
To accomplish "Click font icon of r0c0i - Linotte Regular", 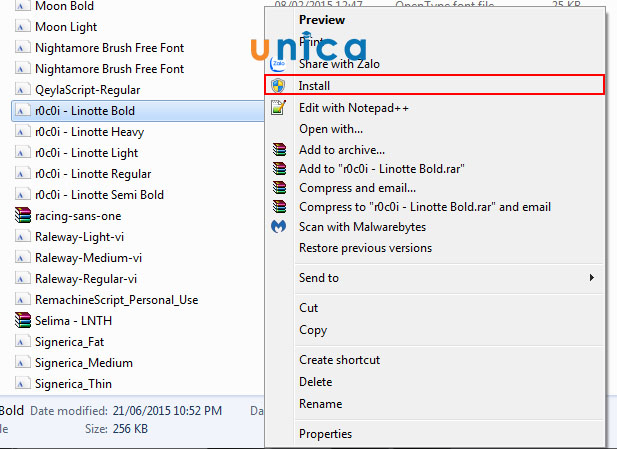I will [x=22, y=174].
